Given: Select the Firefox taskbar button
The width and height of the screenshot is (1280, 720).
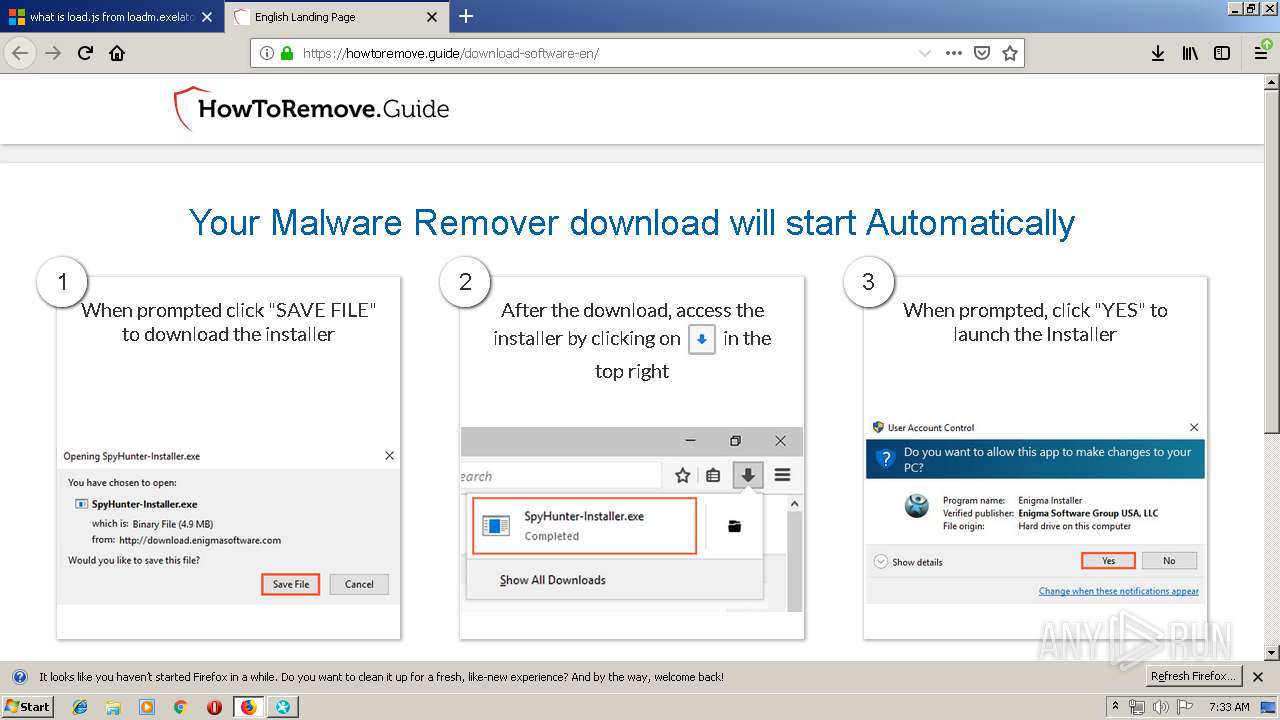Looking at the screenshot, I should tap(248, 707).
